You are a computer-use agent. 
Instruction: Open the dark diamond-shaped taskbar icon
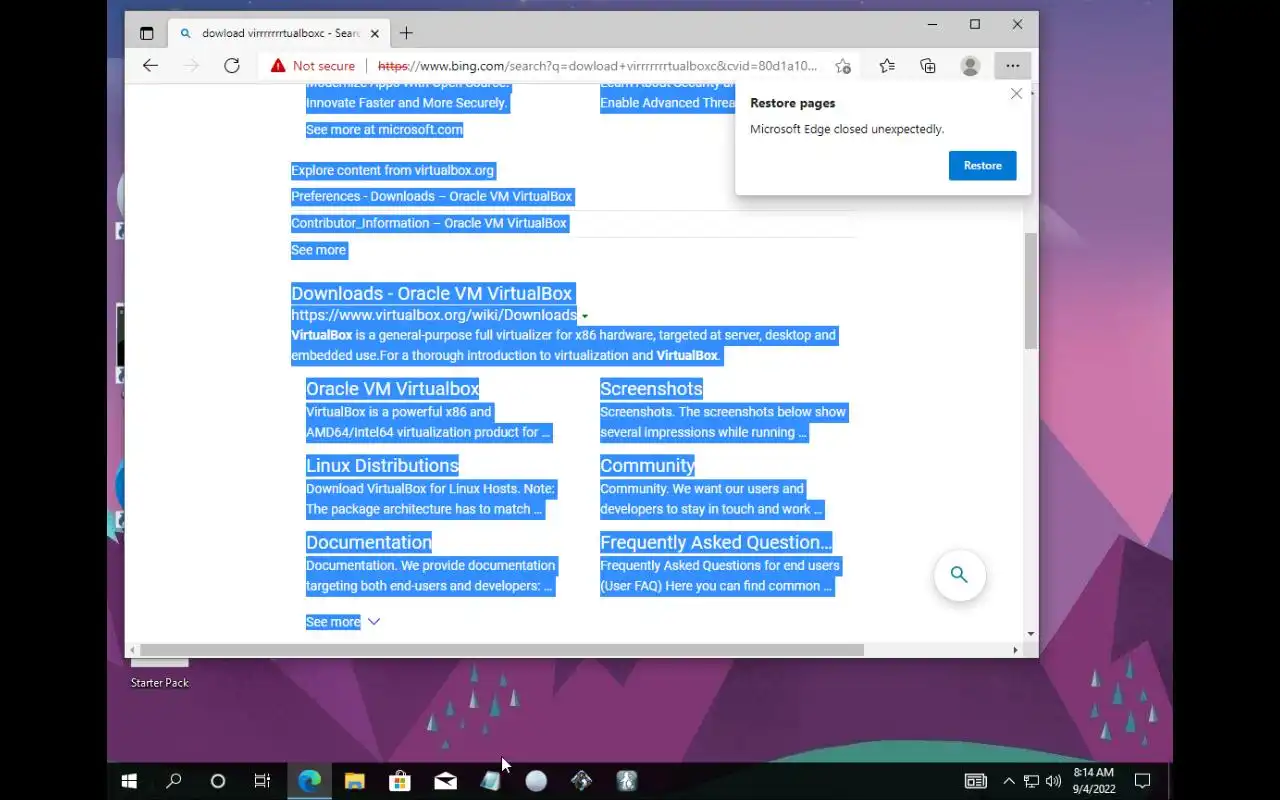[x=582, y=781]
